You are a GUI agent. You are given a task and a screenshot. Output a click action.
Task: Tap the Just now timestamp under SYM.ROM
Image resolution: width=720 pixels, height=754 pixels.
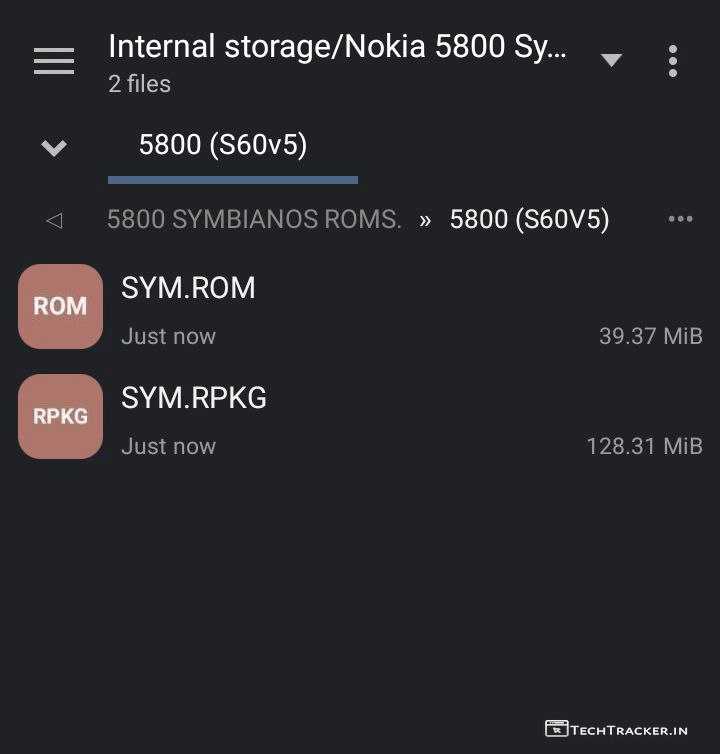[x=168, y=337]
